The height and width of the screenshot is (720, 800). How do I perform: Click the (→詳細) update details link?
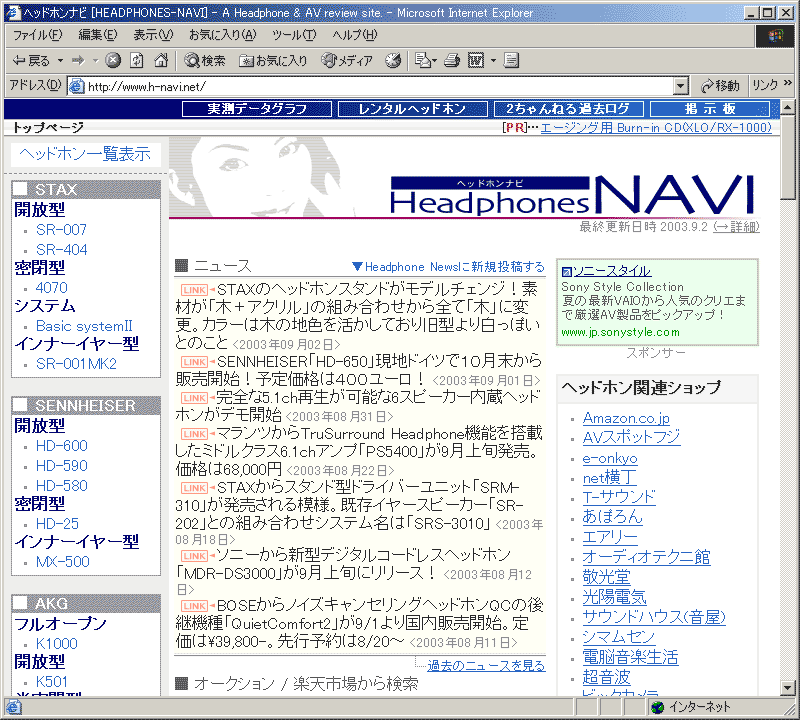pos(736,227)
